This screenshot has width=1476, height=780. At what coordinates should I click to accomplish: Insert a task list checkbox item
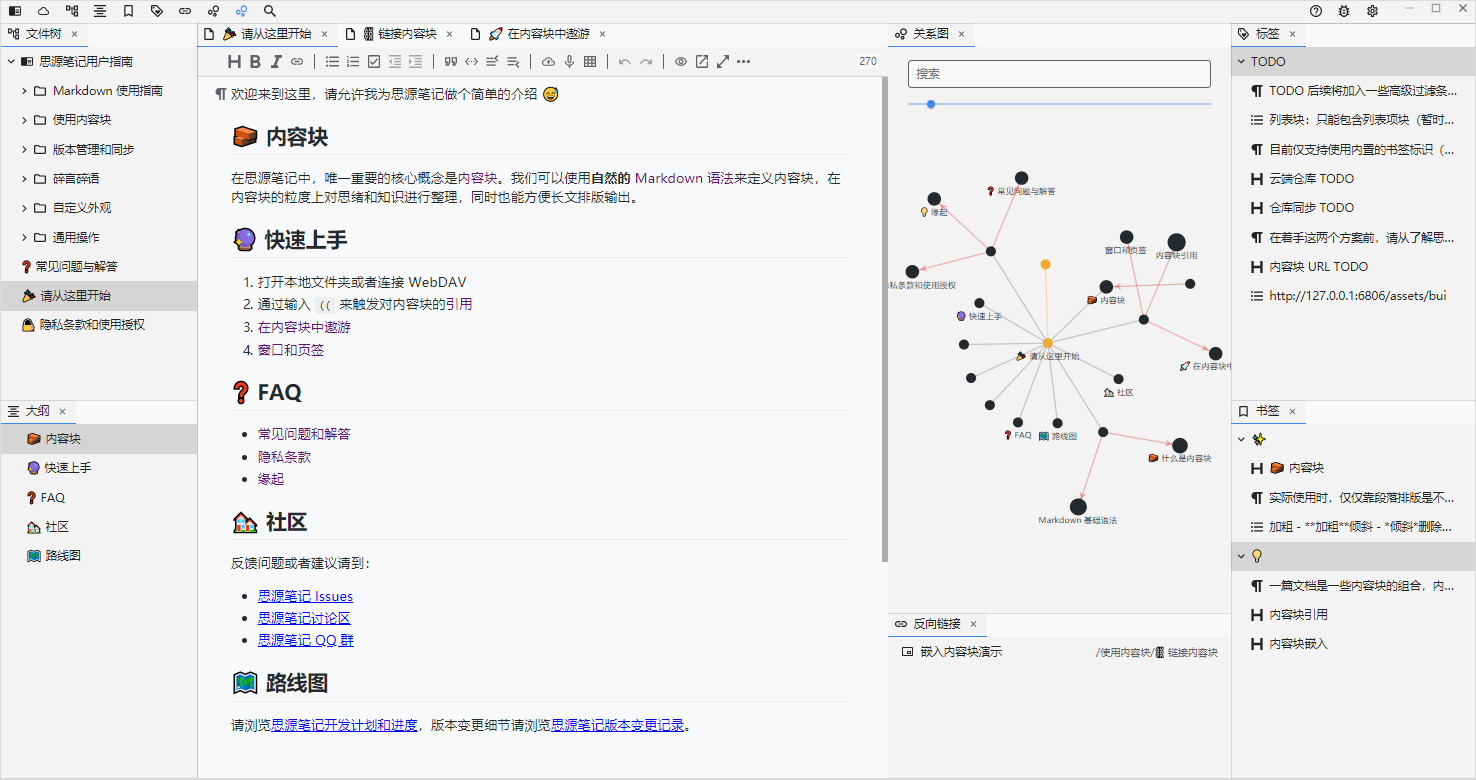coord(374,62)
